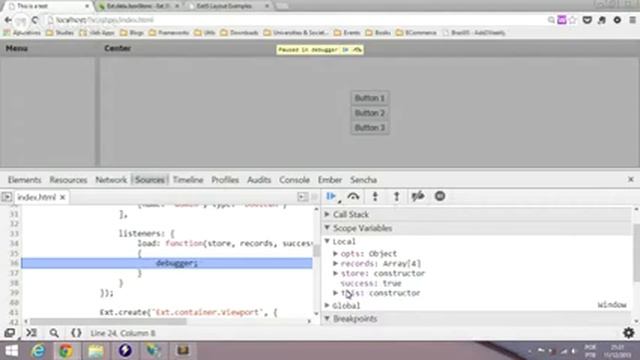Open search in the DevTools status bar
The image size is (640, 360).
click(x=54, y=333)
